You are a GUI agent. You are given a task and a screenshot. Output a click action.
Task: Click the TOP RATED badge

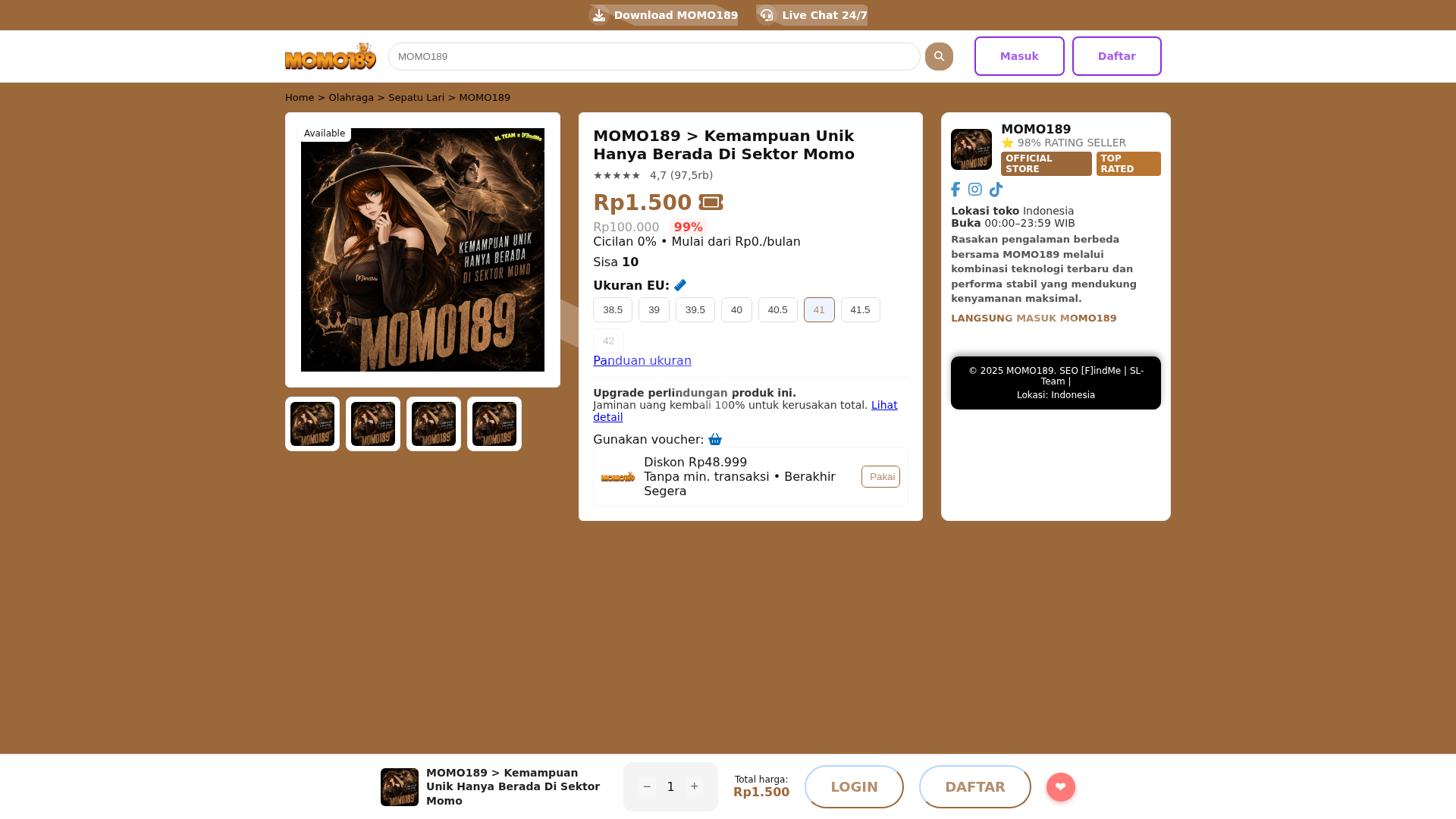tap(1128, 164)
